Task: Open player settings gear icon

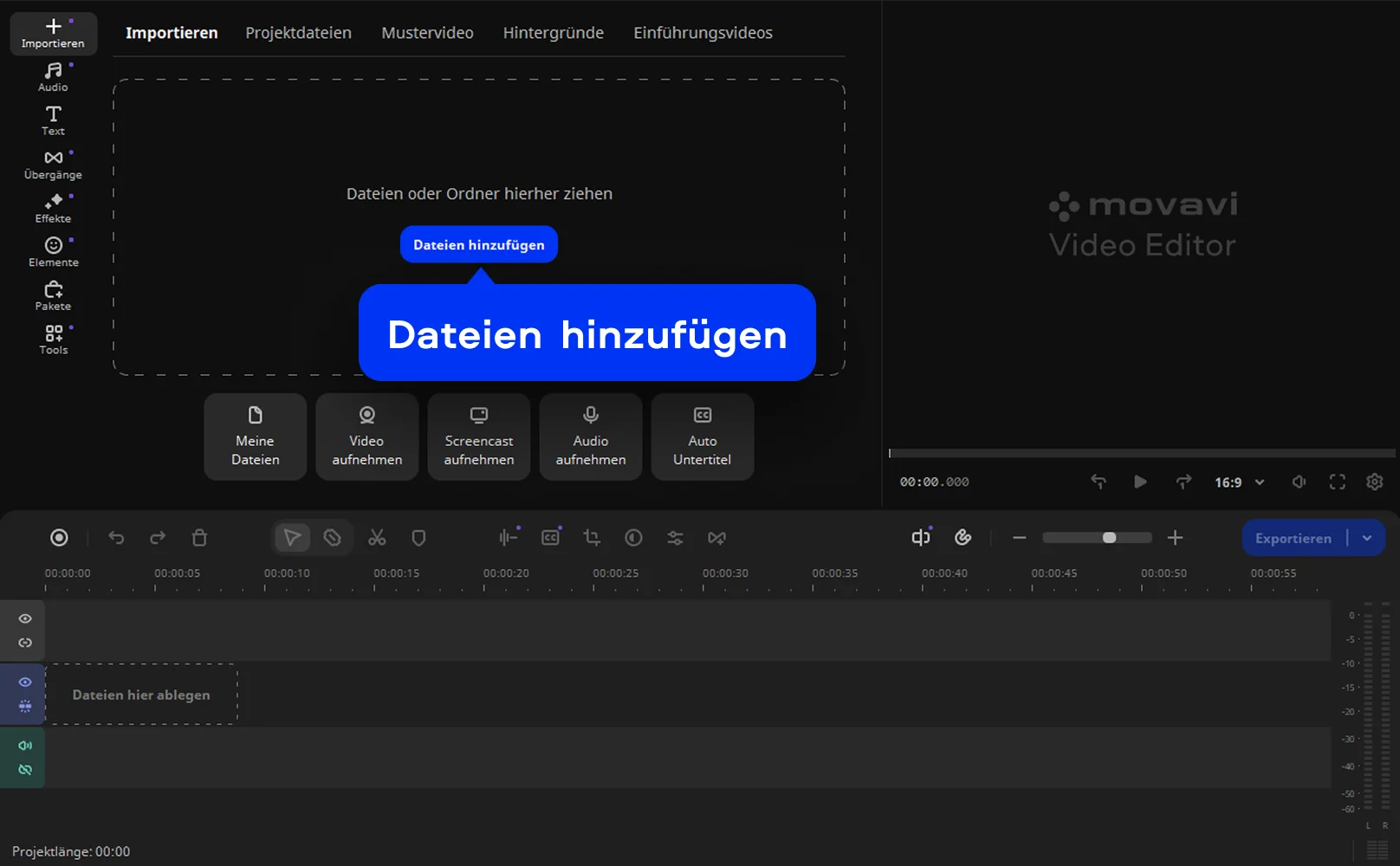Action: click(x=1374, y=482)
